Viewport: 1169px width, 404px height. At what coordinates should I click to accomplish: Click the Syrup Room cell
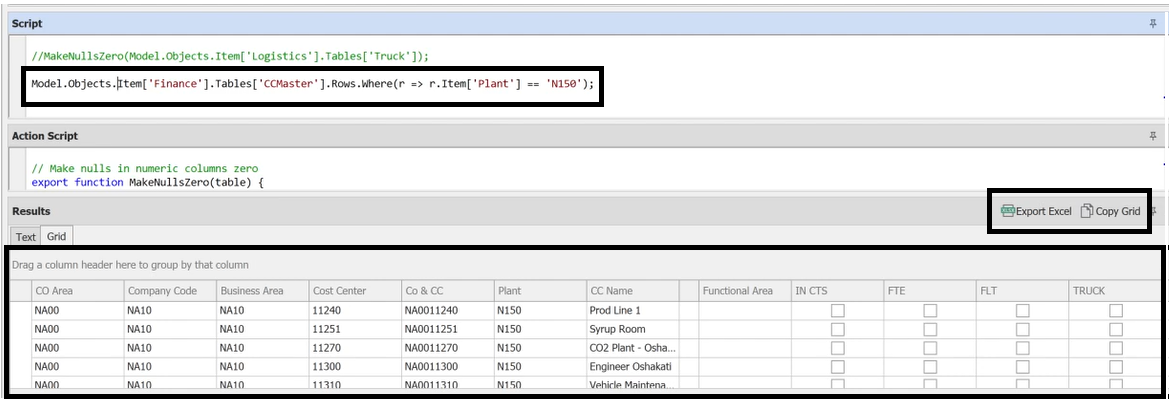click(617, 329)
